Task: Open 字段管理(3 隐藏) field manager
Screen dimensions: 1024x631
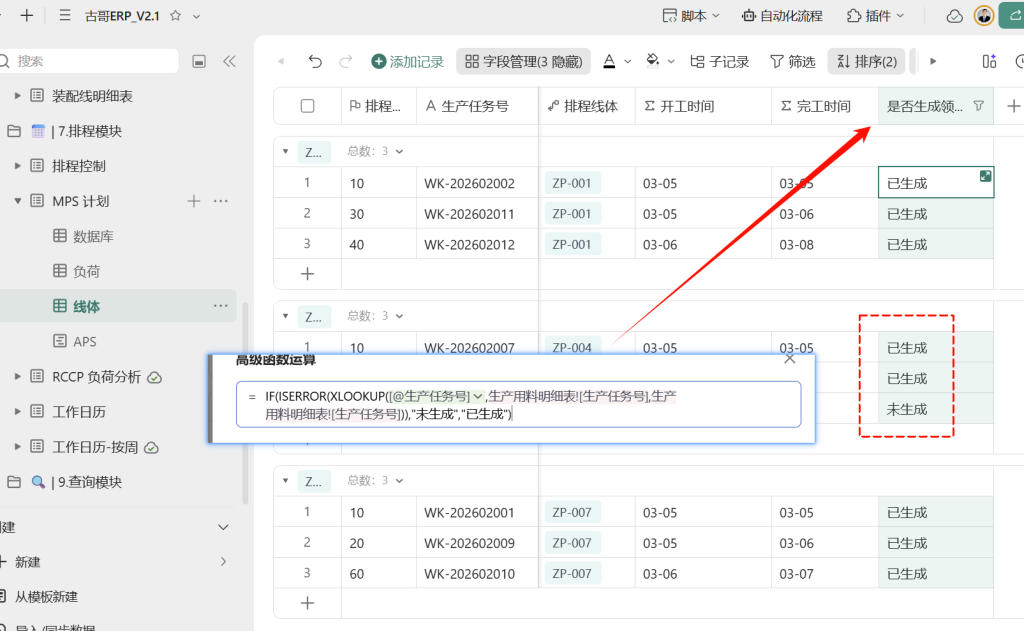Action: click(x=523, y=61)
